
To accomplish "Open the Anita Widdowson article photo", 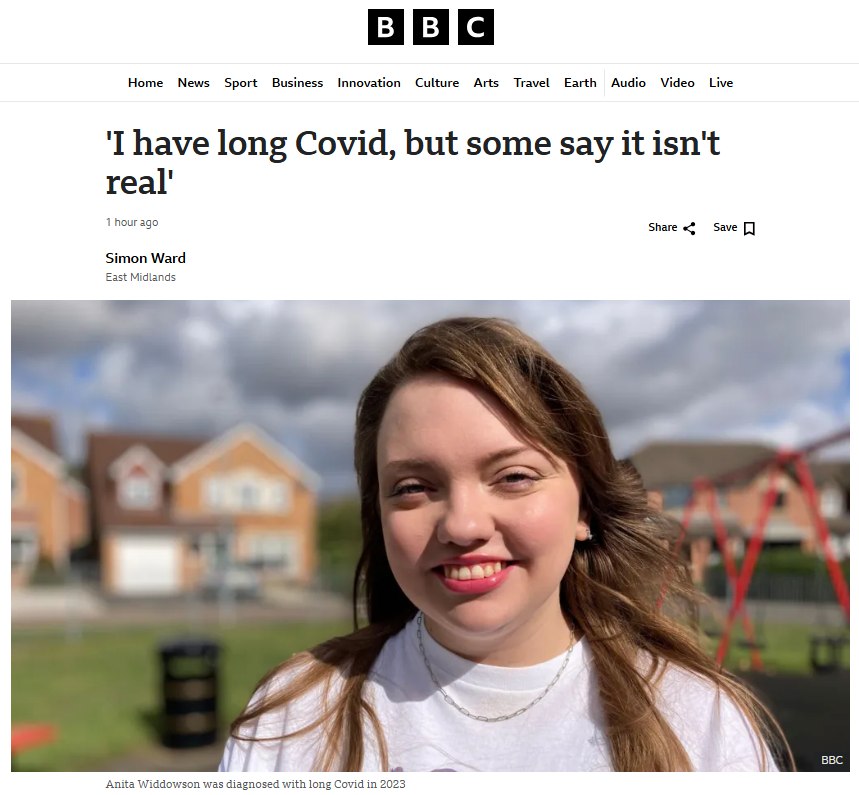I will tap(430, 535).
